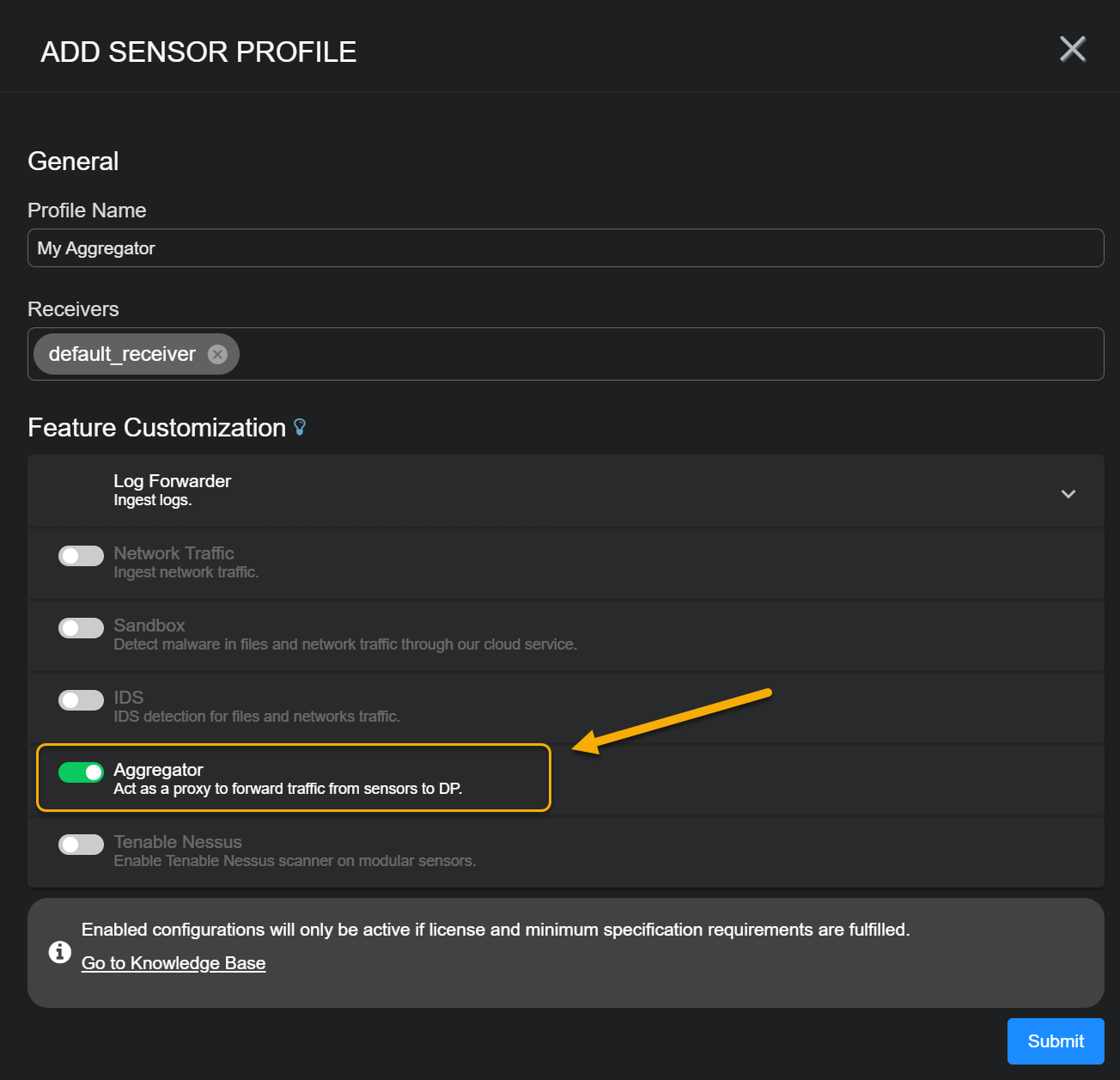
Task: Click the Aggregator feature label text
Action: [x=158, y=770]
